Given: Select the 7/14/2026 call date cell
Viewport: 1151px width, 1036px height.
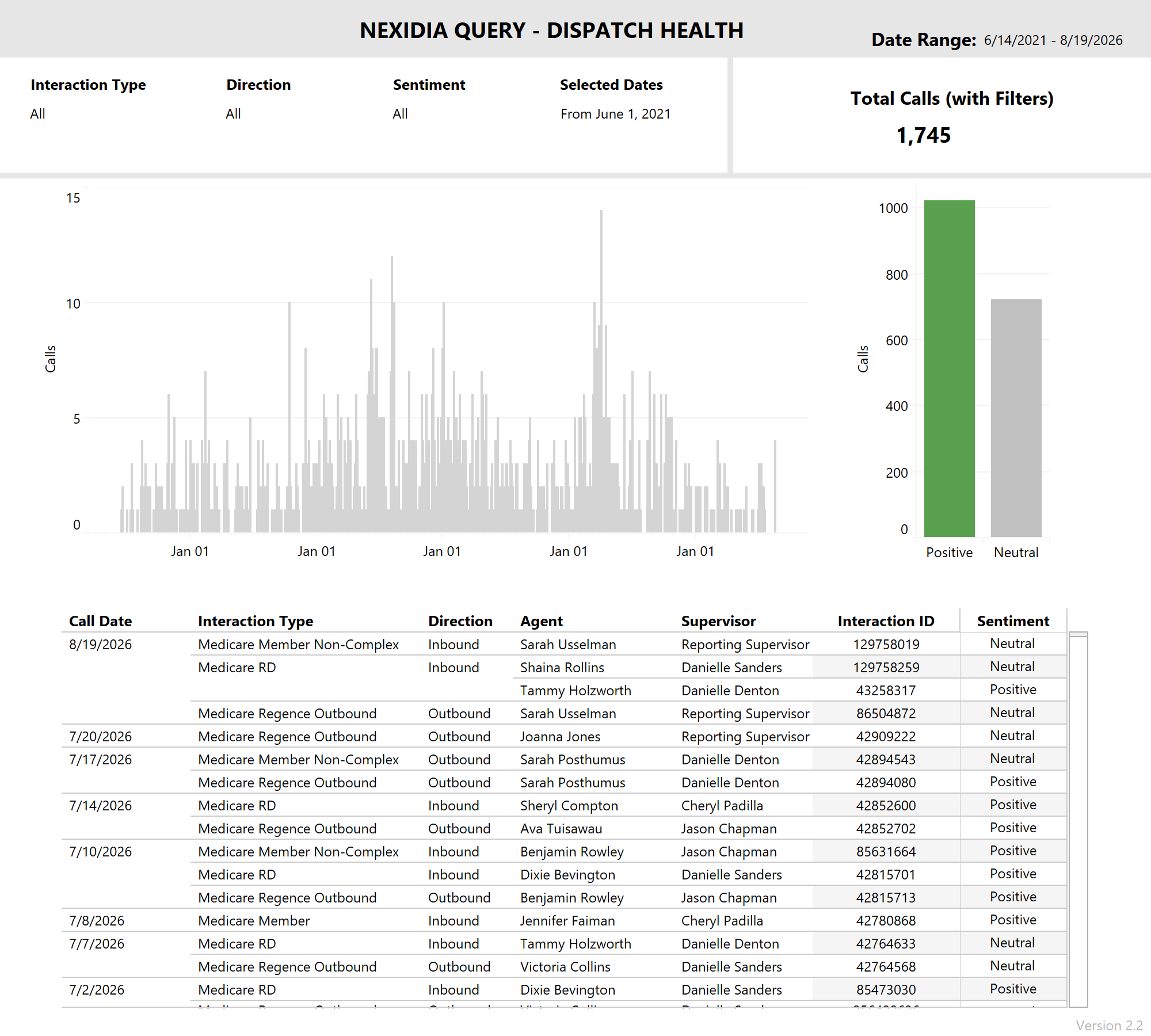Looking at the screenshot, I should click(100, 805).
